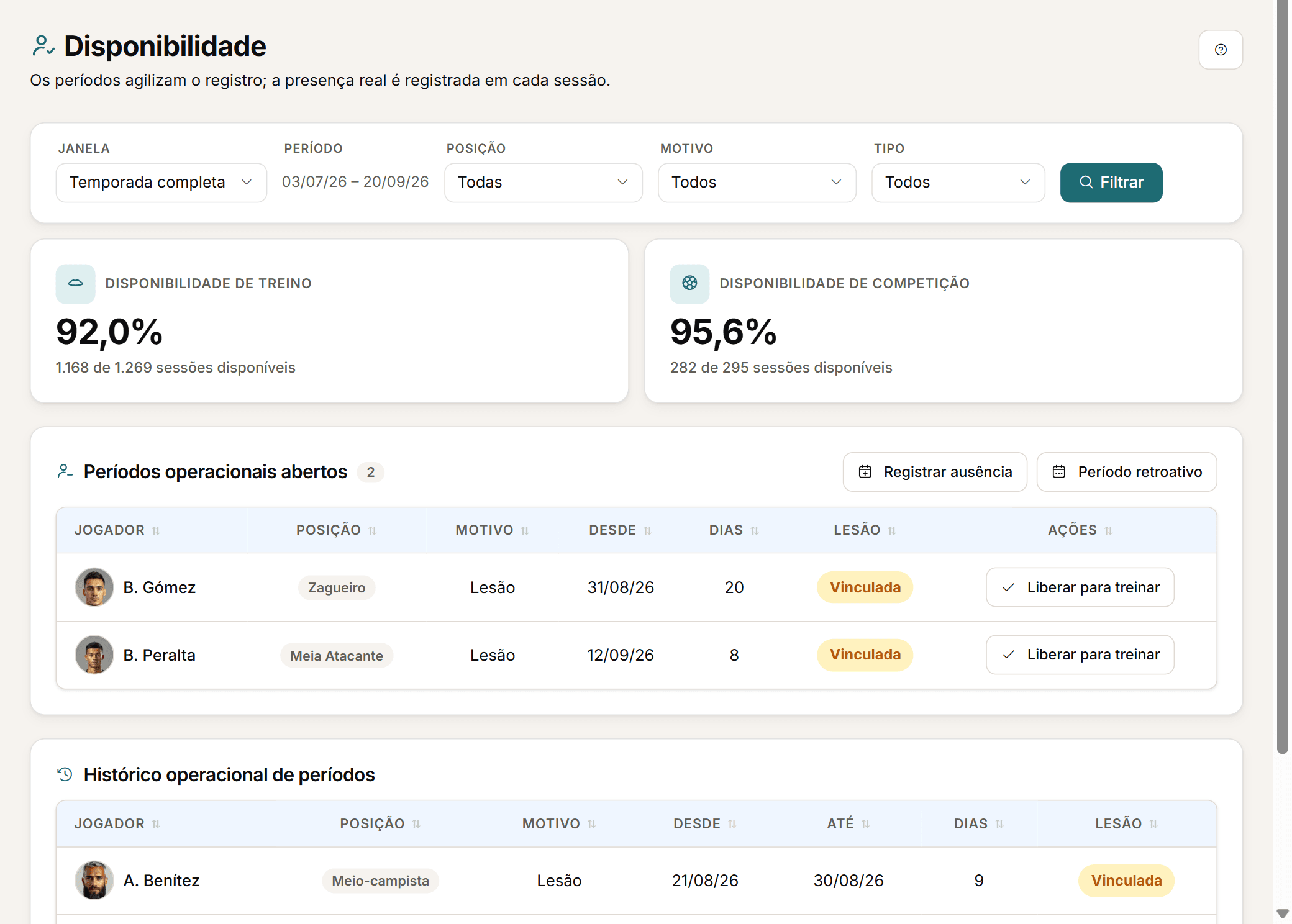Liberar para treinar for B. Peralta
The width and height of the screenshot is (1292, 924).
tap(1080, 654)
